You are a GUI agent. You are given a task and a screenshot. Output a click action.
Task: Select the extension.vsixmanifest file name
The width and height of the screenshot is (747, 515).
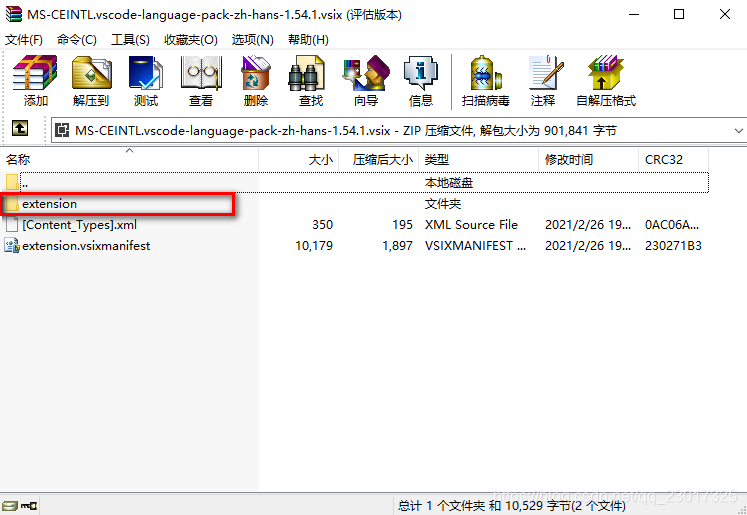point(86,246)
